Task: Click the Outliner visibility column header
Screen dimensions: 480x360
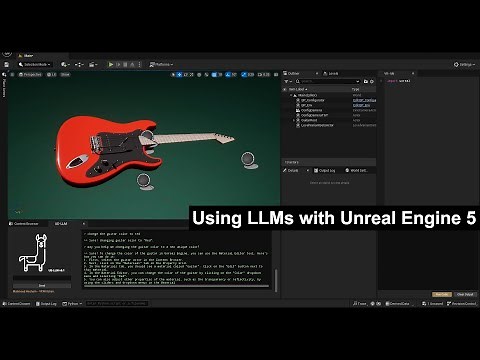Action: coord(284,89)
